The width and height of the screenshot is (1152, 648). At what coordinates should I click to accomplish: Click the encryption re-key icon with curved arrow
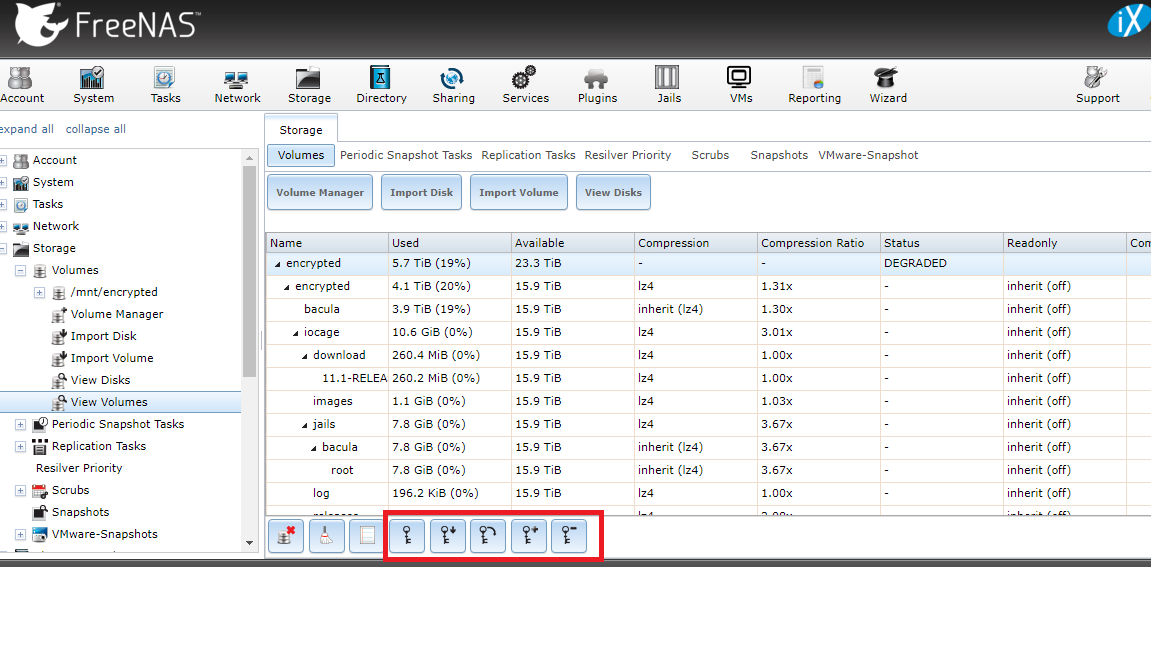(488, 536)
